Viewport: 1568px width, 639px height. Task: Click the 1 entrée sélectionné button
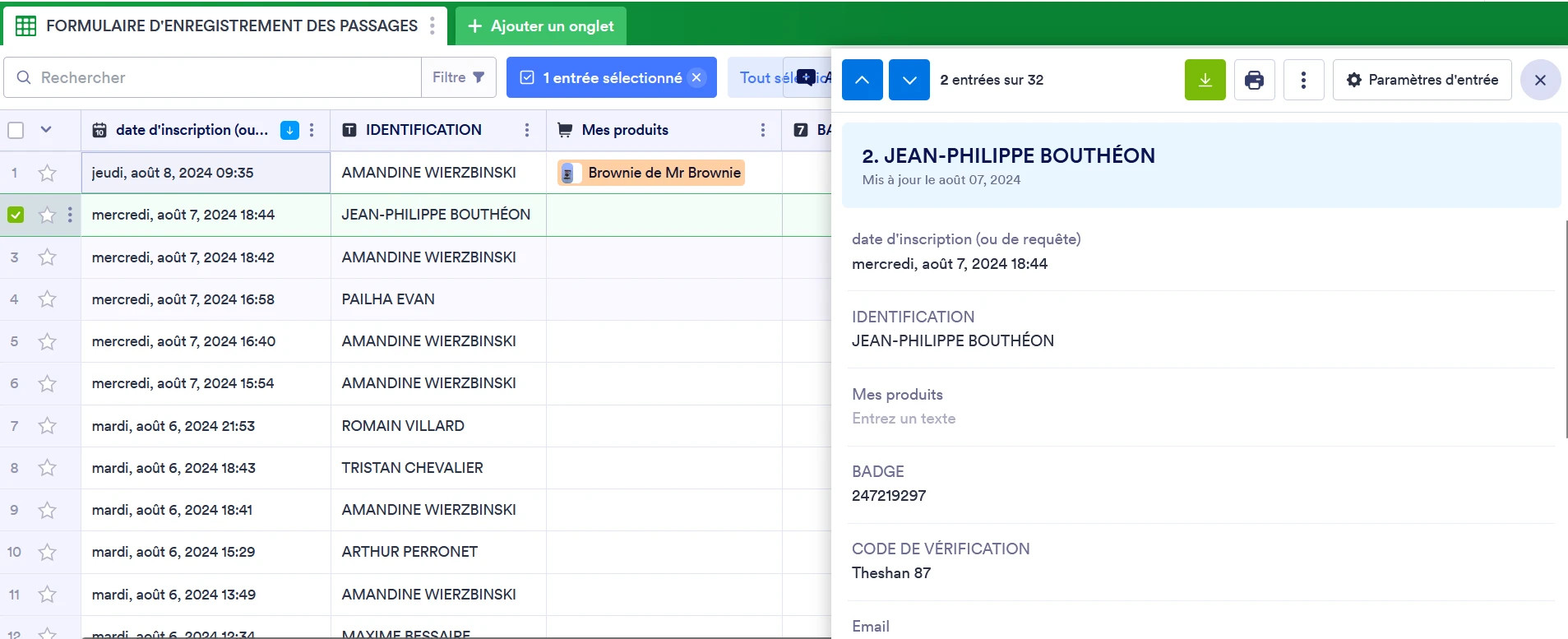click(611, 77)
